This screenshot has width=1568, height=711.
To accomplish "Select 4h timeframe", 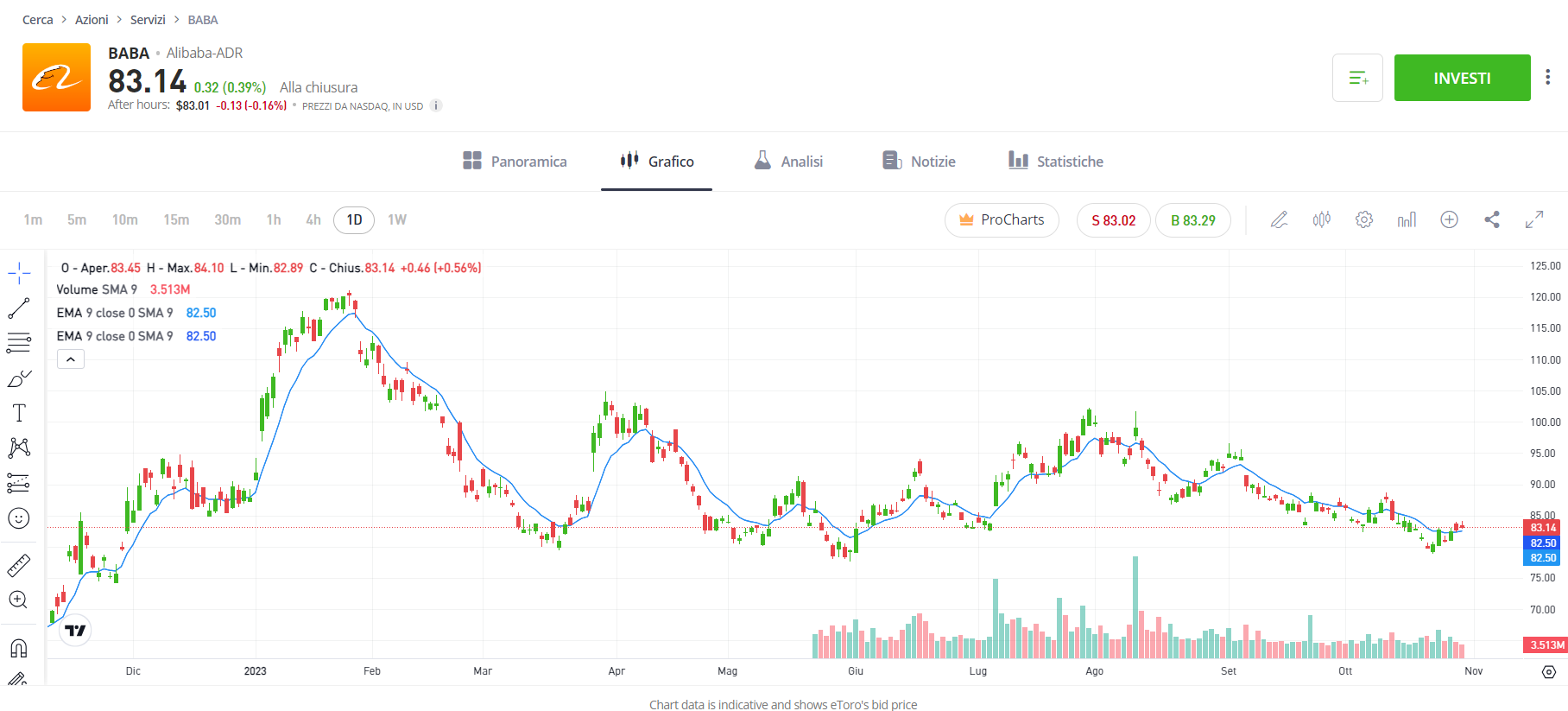I will coord(313,219).
